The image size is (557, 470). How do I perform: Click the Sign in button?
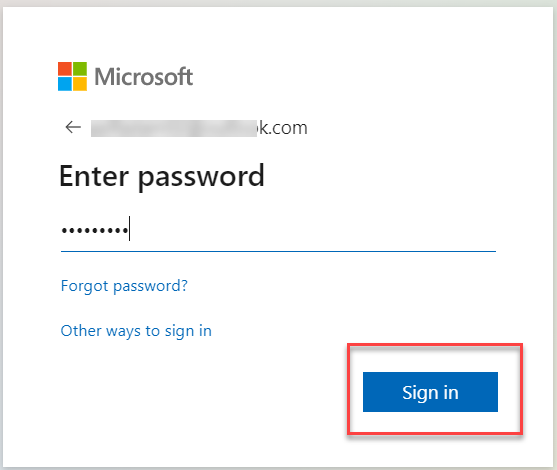coord(430,392)
